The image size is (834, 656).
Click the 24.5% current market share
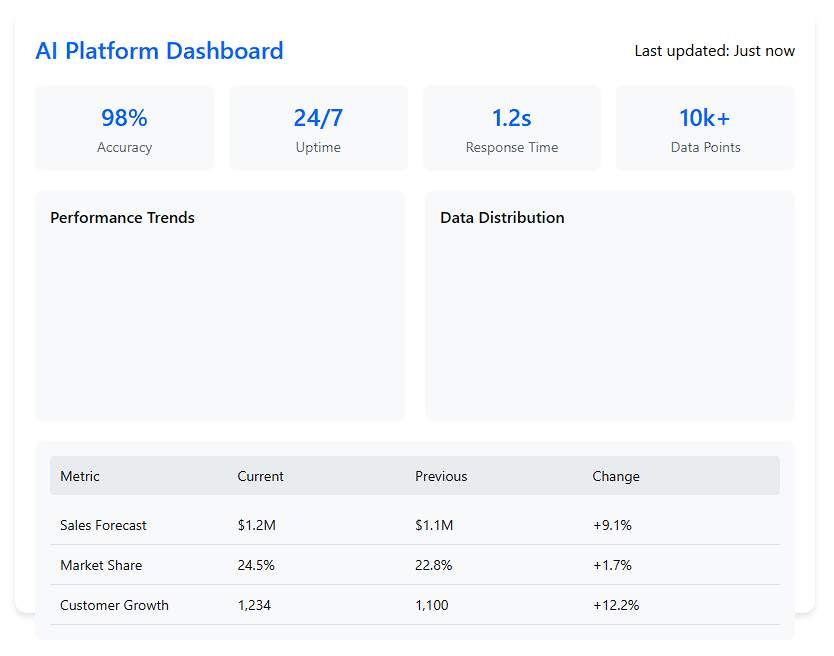(x=256, y=565)
